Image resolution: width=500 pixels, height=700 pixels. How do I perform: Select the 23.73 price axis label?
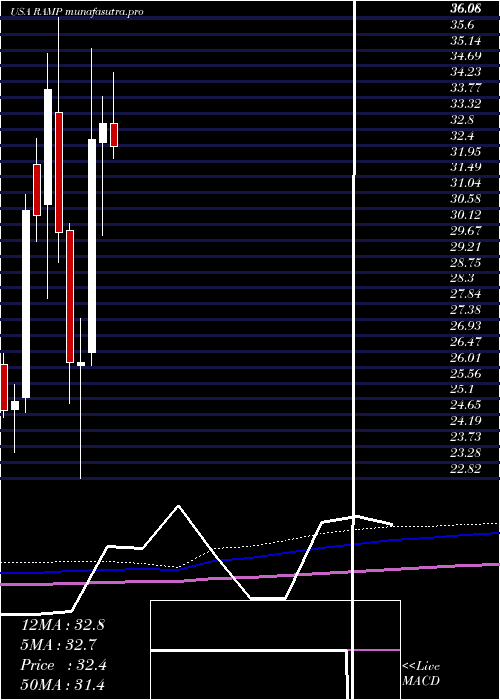pyautogui.click(x=466, y=437)
